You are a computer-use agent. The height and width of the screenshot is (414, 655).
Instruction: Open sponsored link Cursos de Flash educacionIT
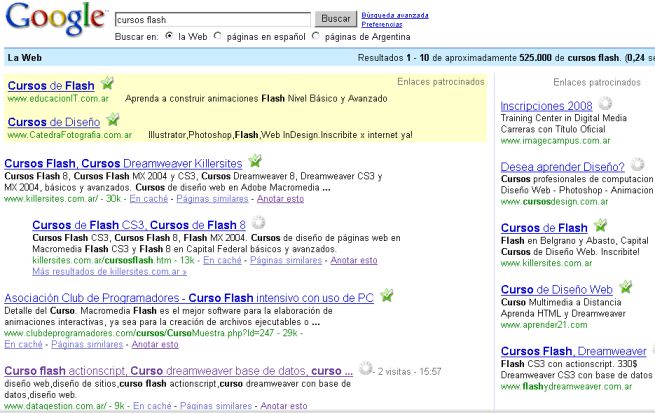(x=51, y=86)
